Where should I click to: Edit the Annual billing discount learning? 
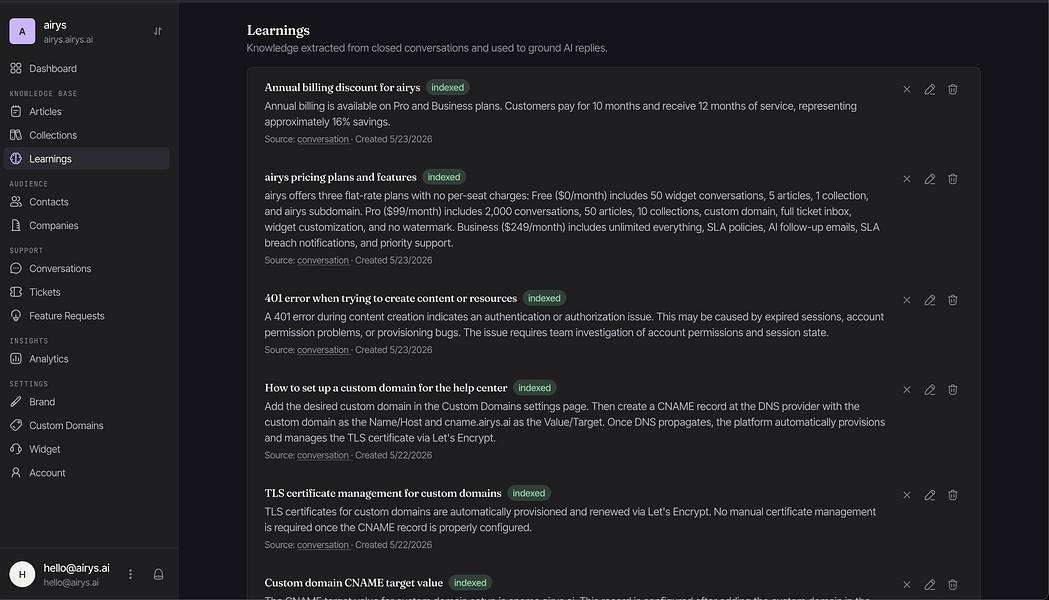point(930,90)
